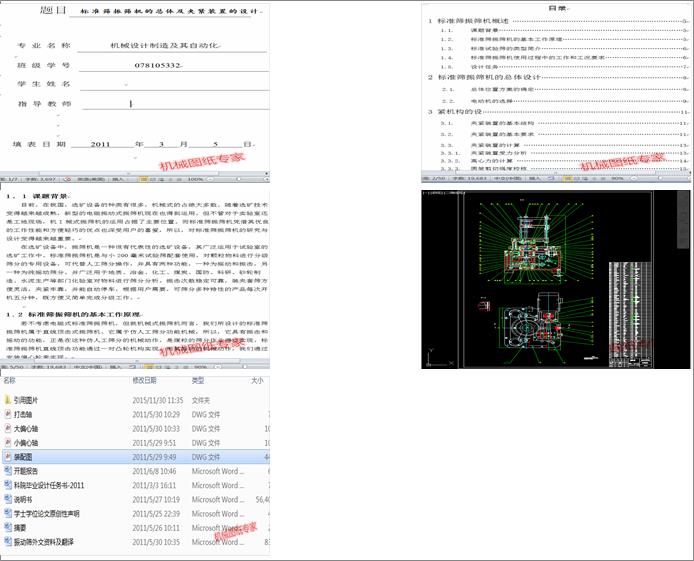Viewport: 694px width, 561px height.
Task: Click date cell 2011/5/25 22:39
Action: tap(156, 513)
